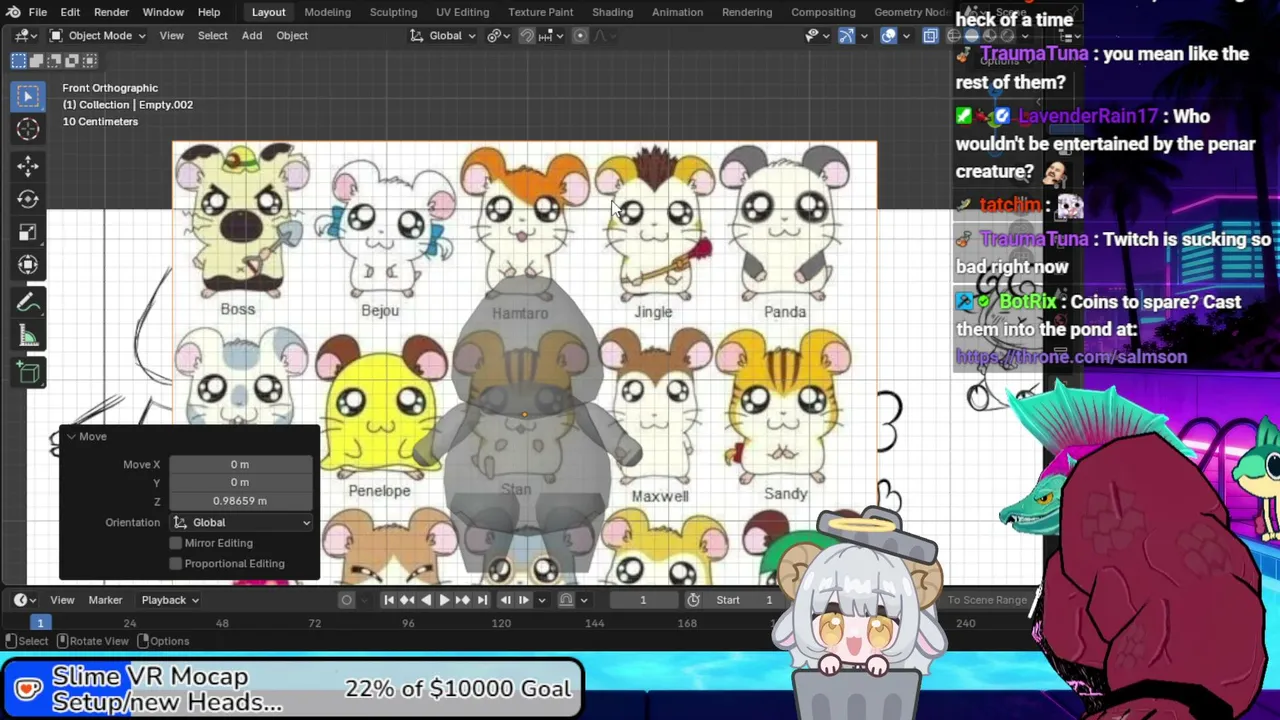1280x720 pixels.
Task: Toggle proportional editing in header
Action: [580, 36]
